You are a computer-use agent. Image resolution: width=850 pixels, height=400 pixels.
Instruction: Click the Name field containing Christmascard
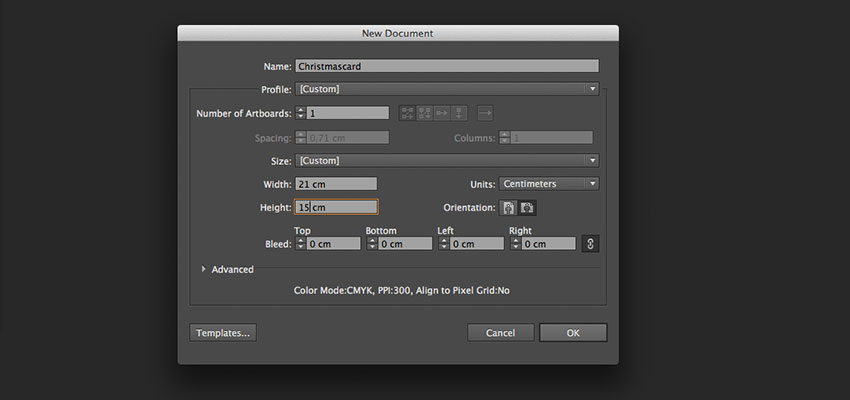(x=447, y=66)
